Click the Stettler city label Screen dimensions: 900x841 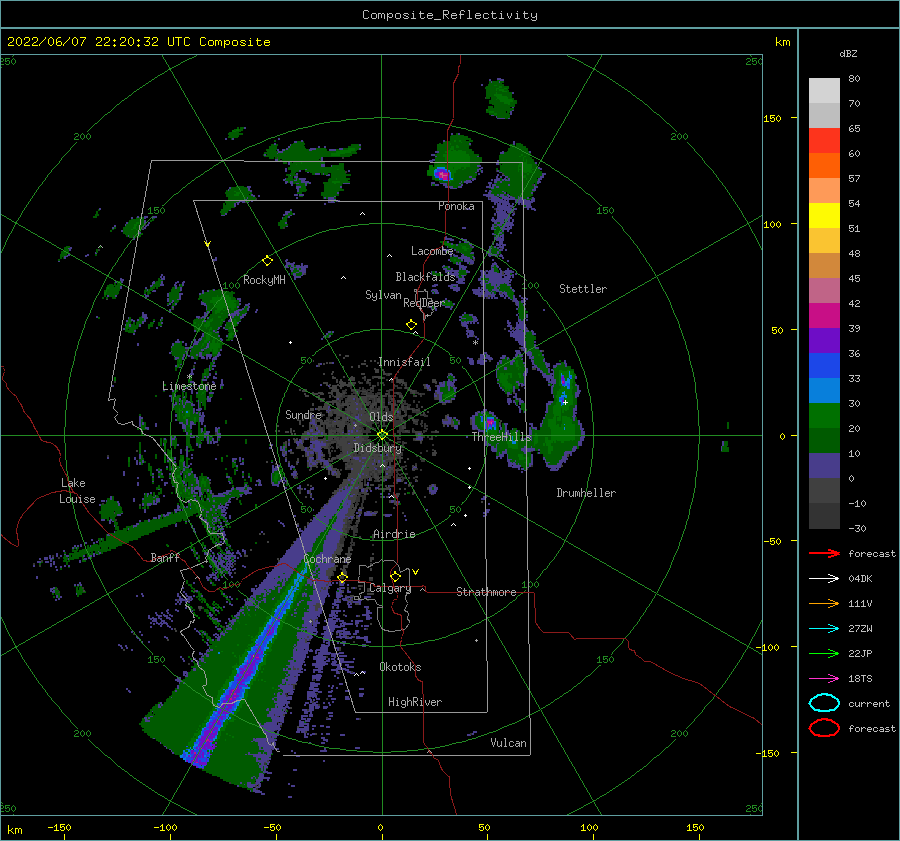pos(583,289)
